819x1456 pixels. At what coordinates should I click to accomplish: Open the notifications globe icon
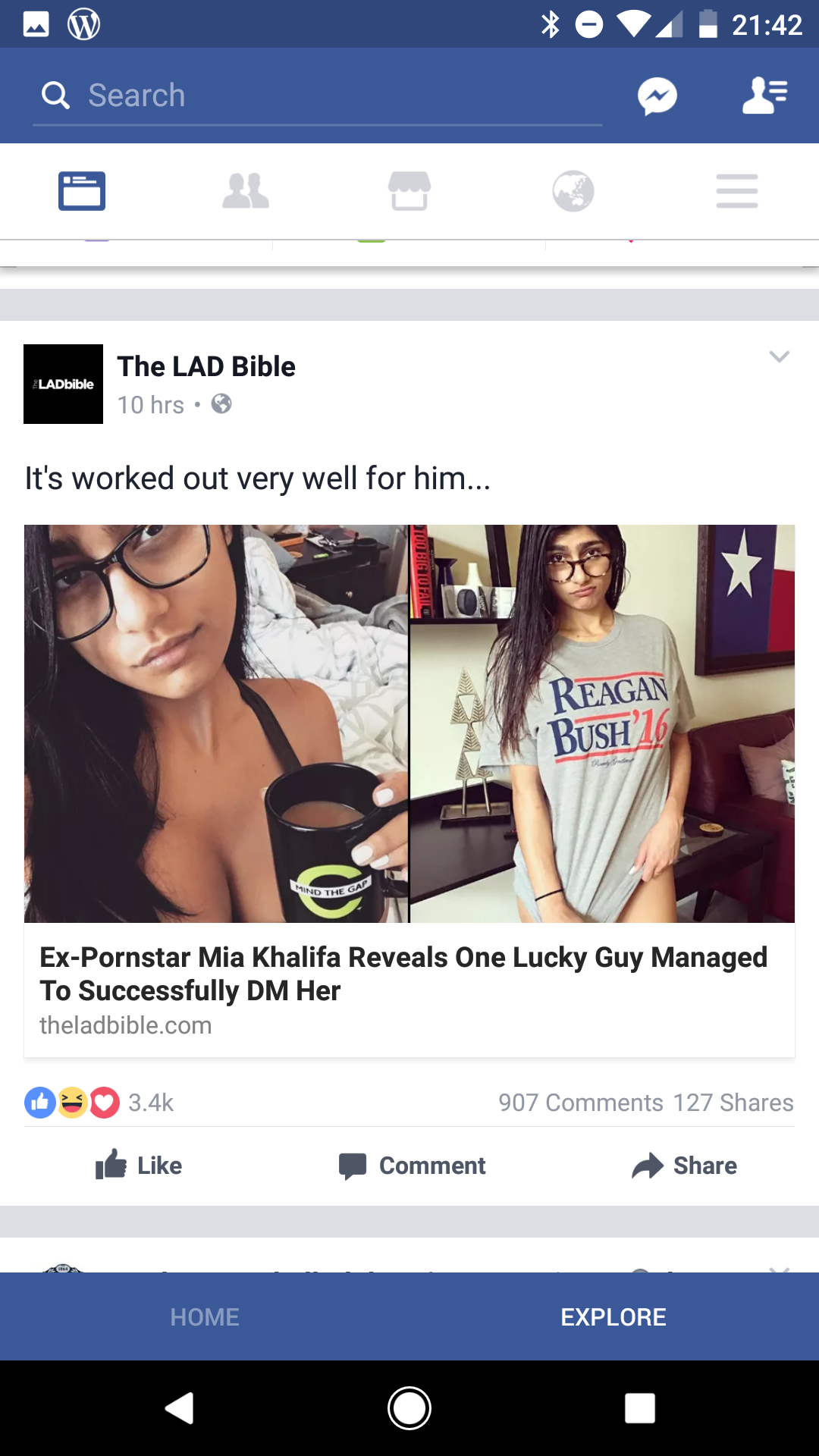(573, 191)
